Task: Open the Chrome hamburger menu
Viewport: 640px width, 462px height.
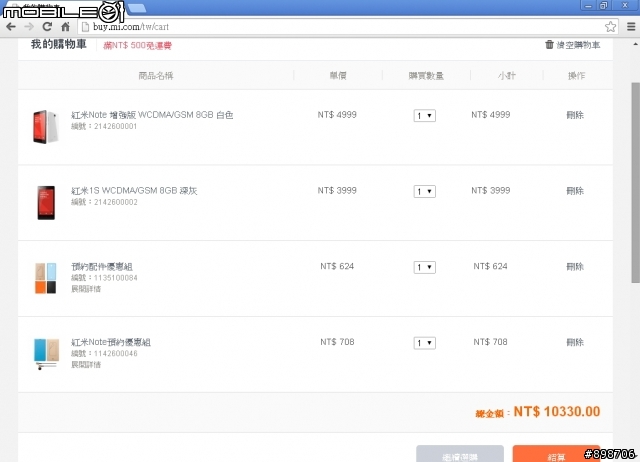Action: 631,27
